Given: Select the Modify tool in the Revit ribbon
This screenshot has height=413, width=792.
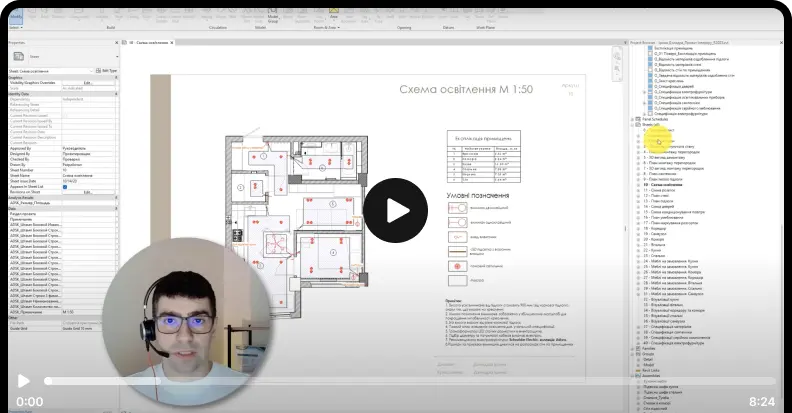Looking at the screenshot, I should pos(16,17).
